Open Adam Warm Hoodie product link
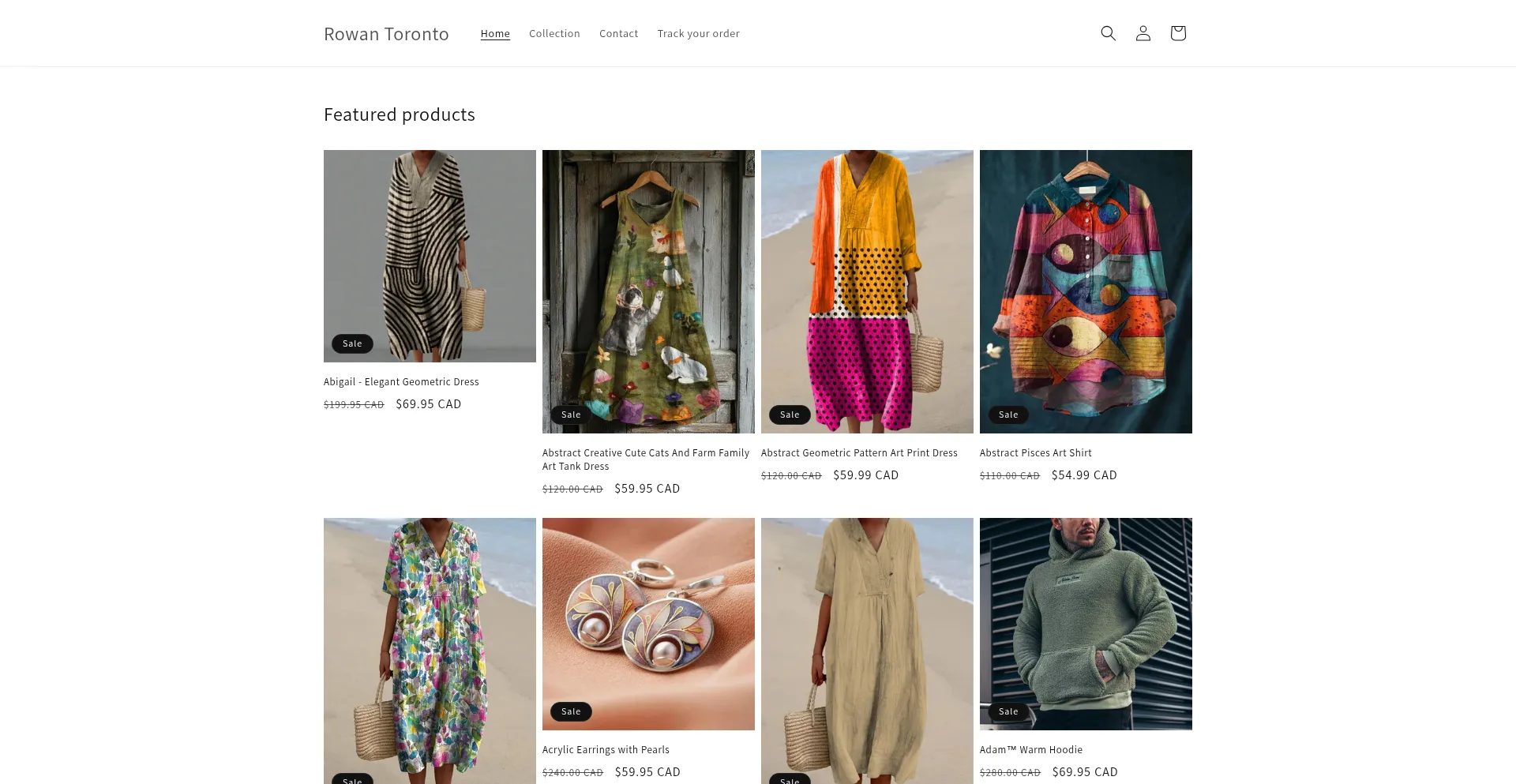Viewport: 1516px width, 784px height. click(x=1030, y=750)
